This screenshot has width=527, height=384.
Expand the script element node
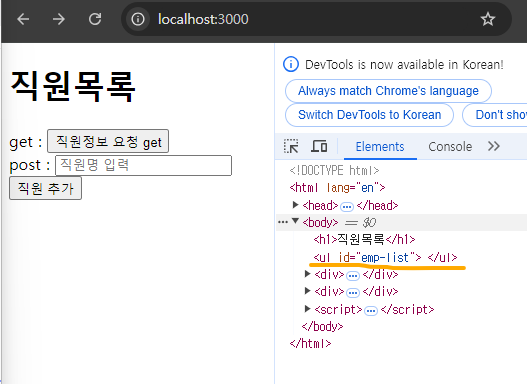[307, 308]
